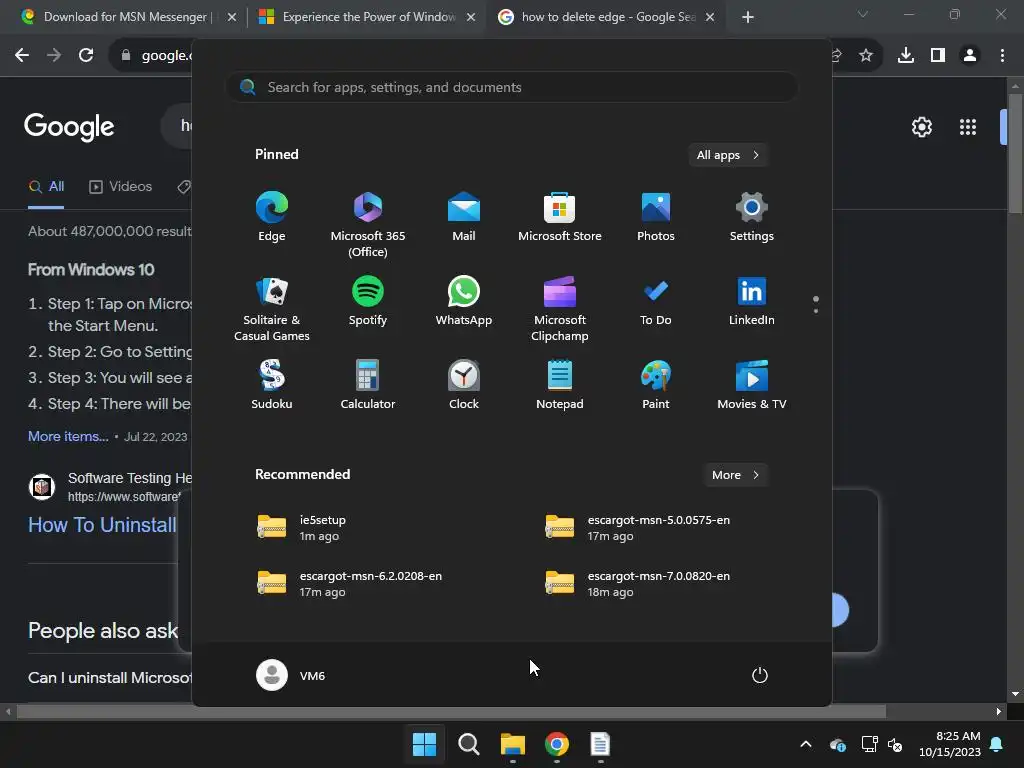Launch Notepad from pinned apps

coord(560,385)
